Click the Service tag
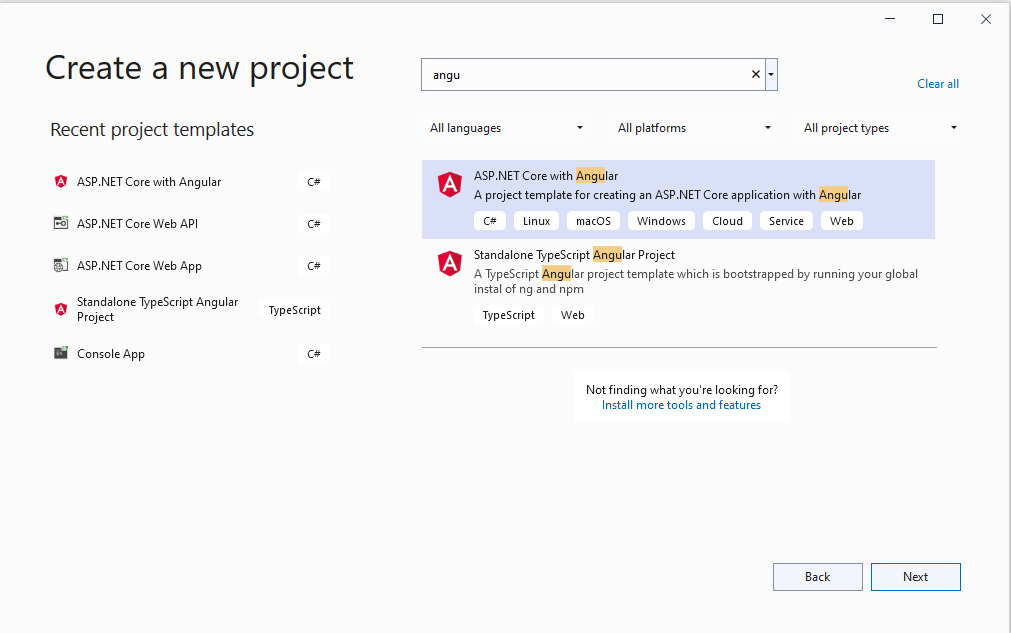This screenshot has height=633, width=1011. (786, 221)
